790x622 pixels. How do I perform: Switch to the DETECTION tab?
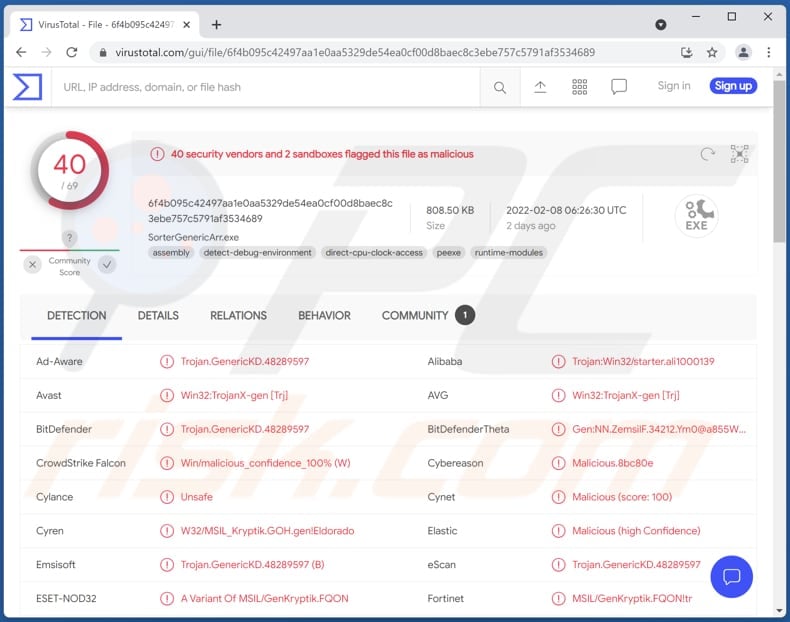coord(77,316)
